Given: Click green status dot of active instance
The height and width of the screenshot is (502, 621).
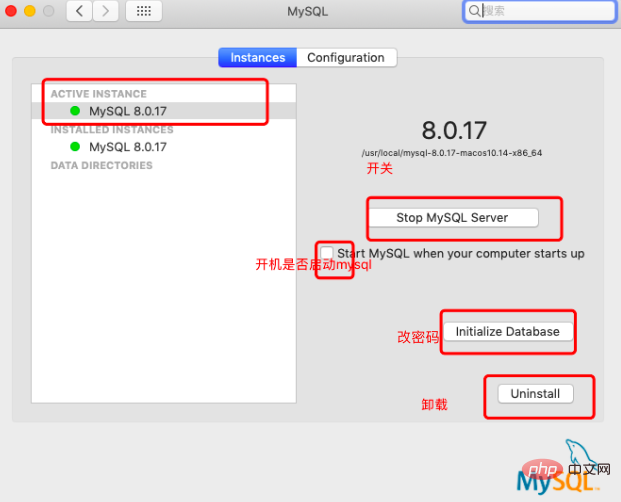Looking at the screenshot, I should click(x=75, y=111).
